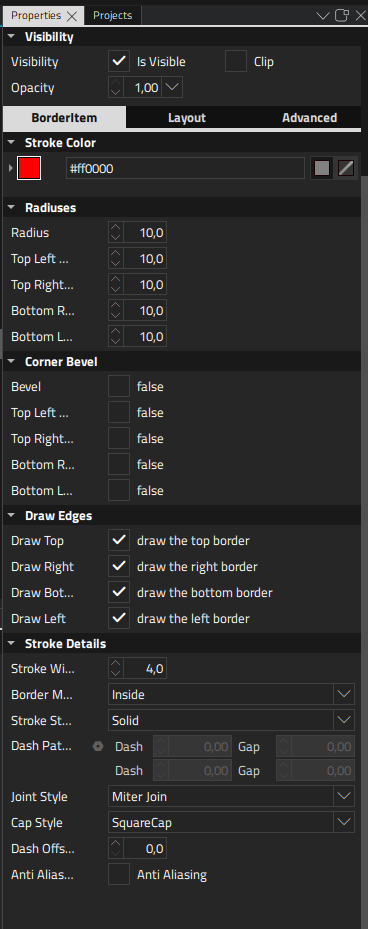The image size is (368, 929).
Task: Click the #ff0000 hex color field
Action: [185, 168]
